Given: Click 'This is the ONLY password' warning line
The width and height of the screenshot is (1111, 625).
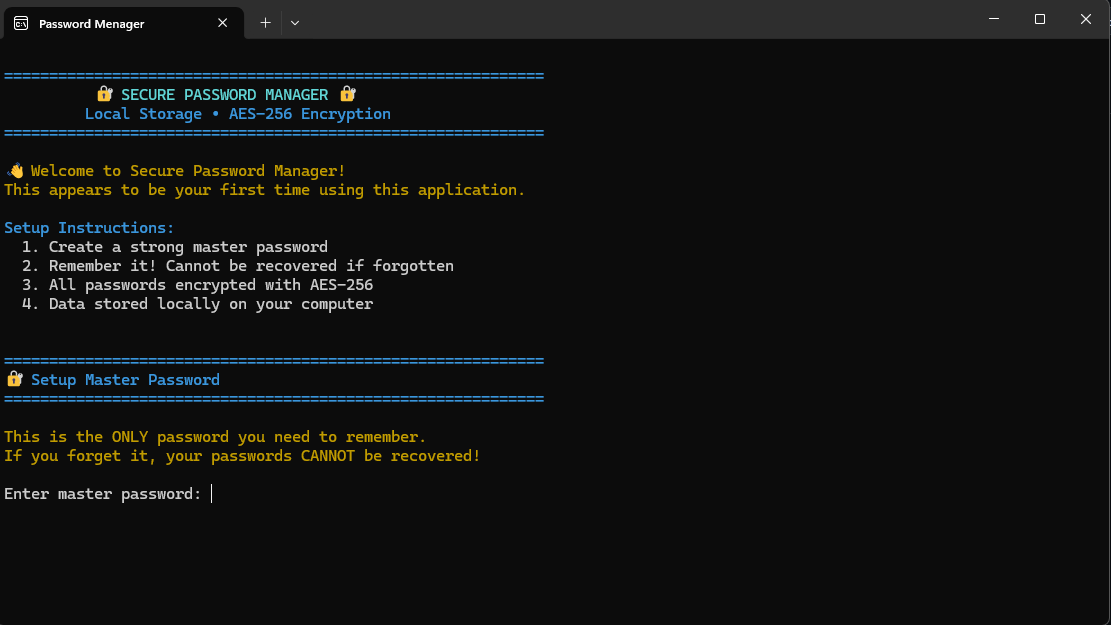Looking at the screenshot, I should click(x=215, y=437).
